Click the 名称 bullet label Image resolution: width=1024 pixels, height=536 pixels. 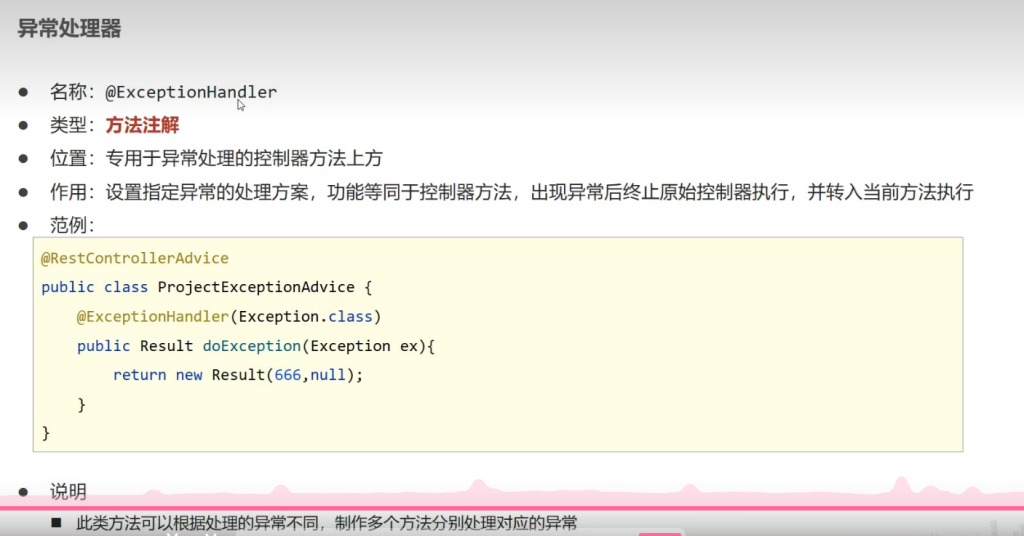click(68, 92)
